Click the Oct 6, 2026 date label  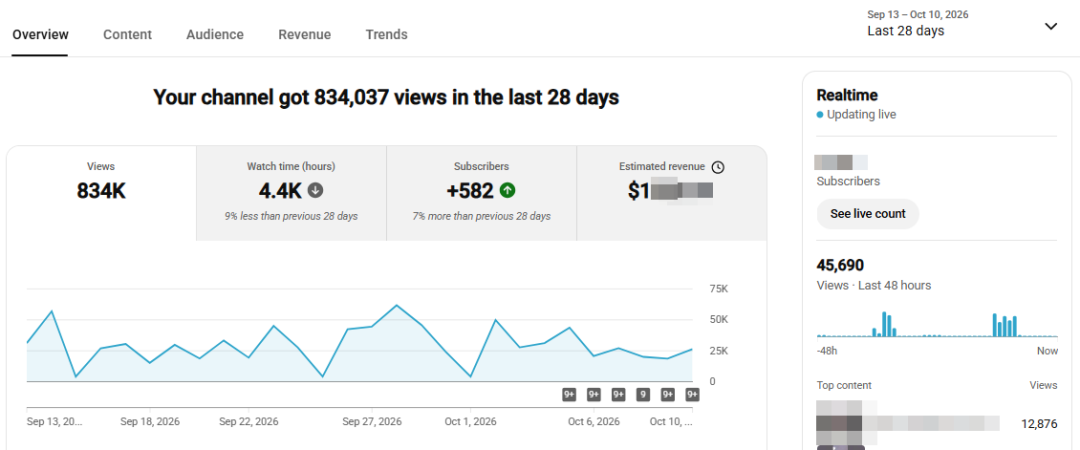coord(594,422)
